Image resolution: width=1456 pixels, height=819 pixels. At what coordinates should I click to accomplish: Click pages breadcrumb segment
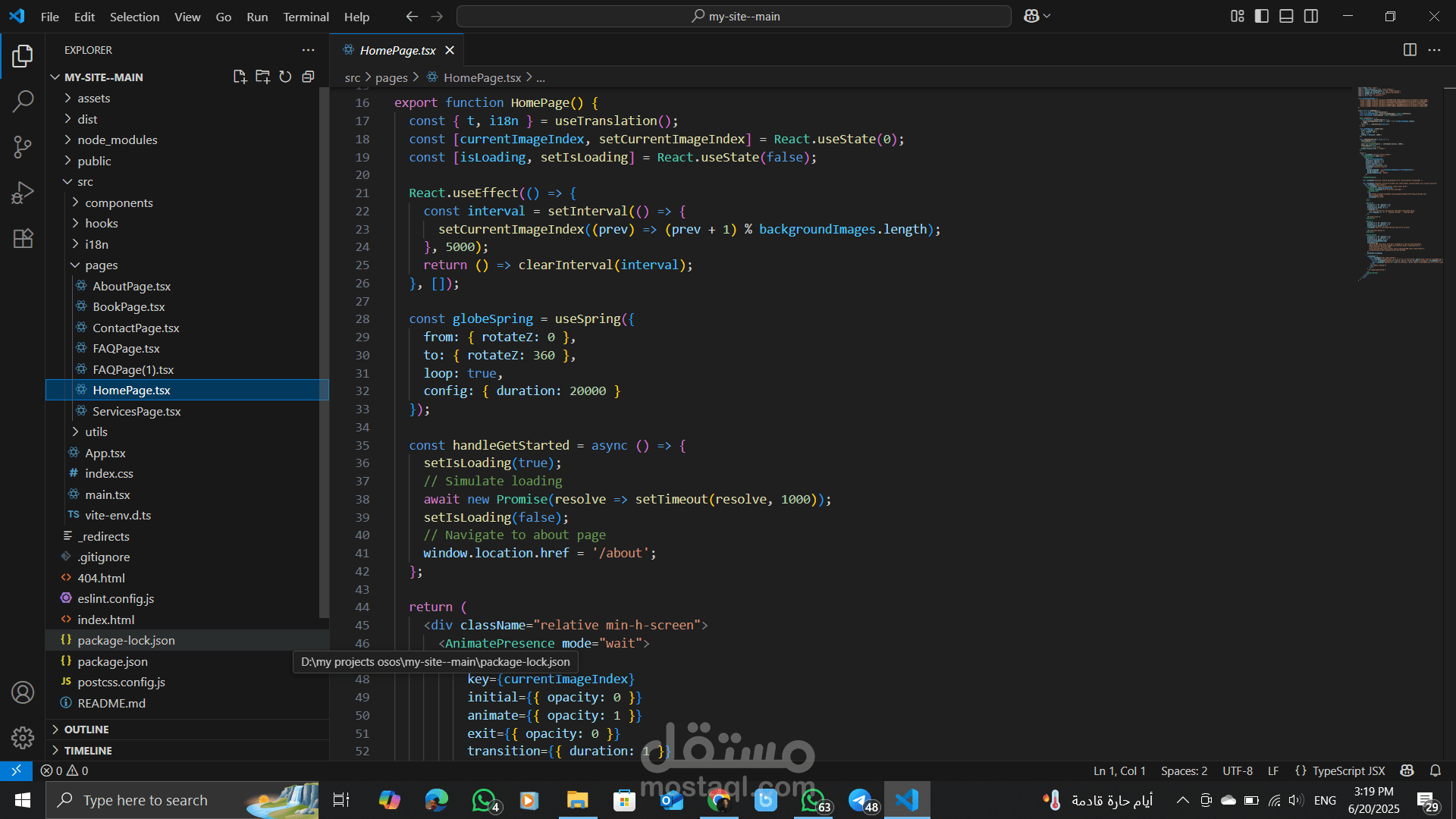(x=391, y=78)
